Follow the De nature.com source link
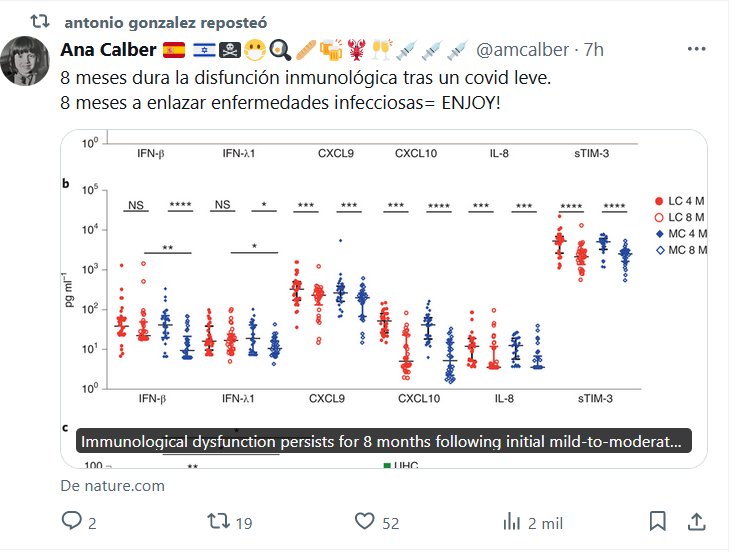738x552 pixels. pos(112,486)
